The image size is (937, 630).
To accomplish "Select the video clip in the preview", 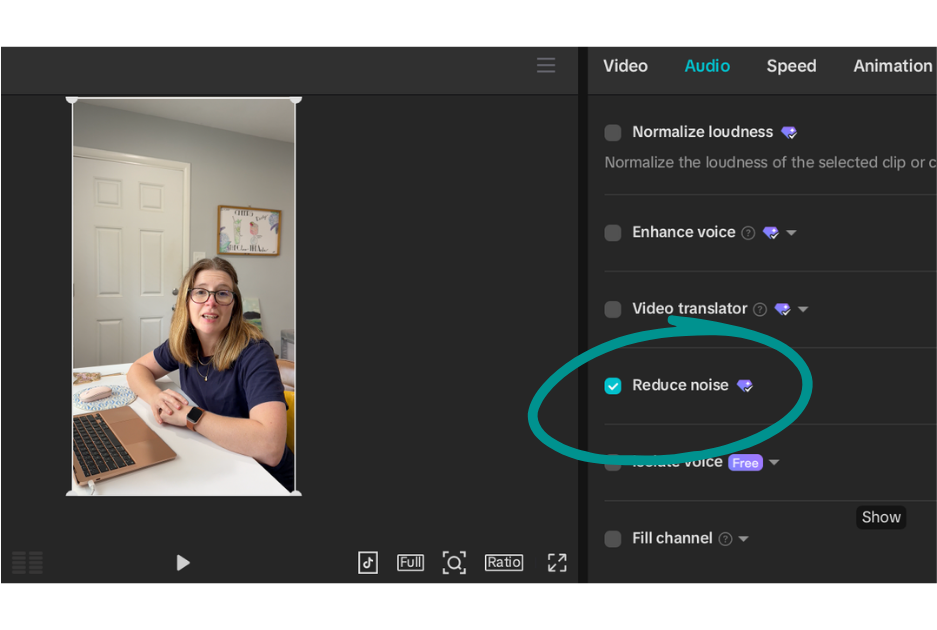I will coord(183,296).
